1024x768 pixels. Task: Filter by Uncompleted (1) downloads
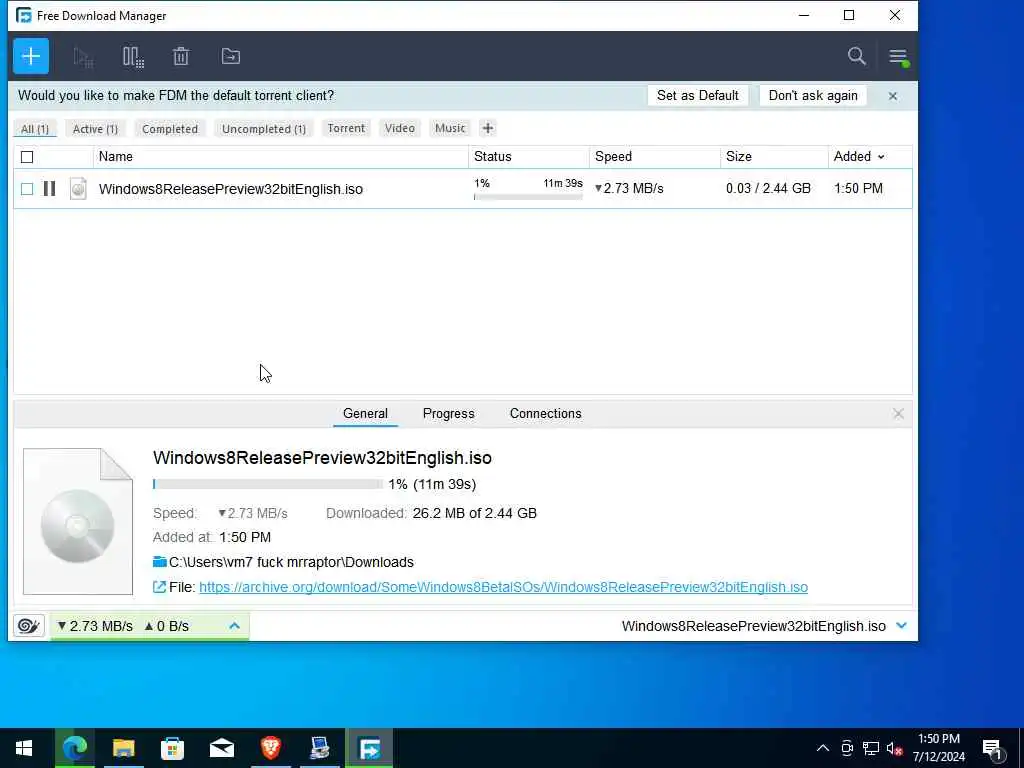(264, 129)
